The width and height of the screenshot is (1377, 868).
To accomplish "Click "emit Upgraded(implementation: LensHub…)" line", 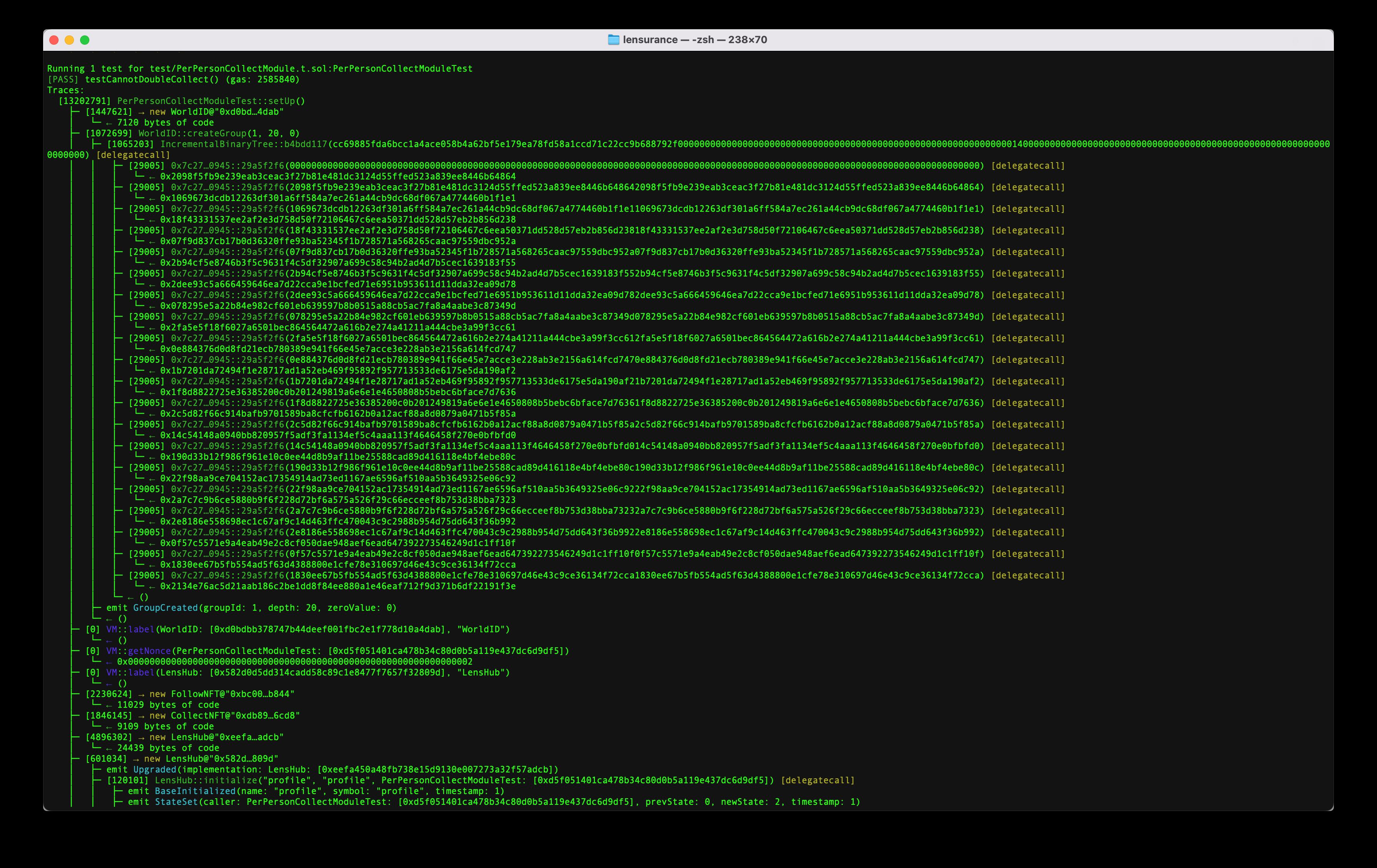I will coord(332,770).
